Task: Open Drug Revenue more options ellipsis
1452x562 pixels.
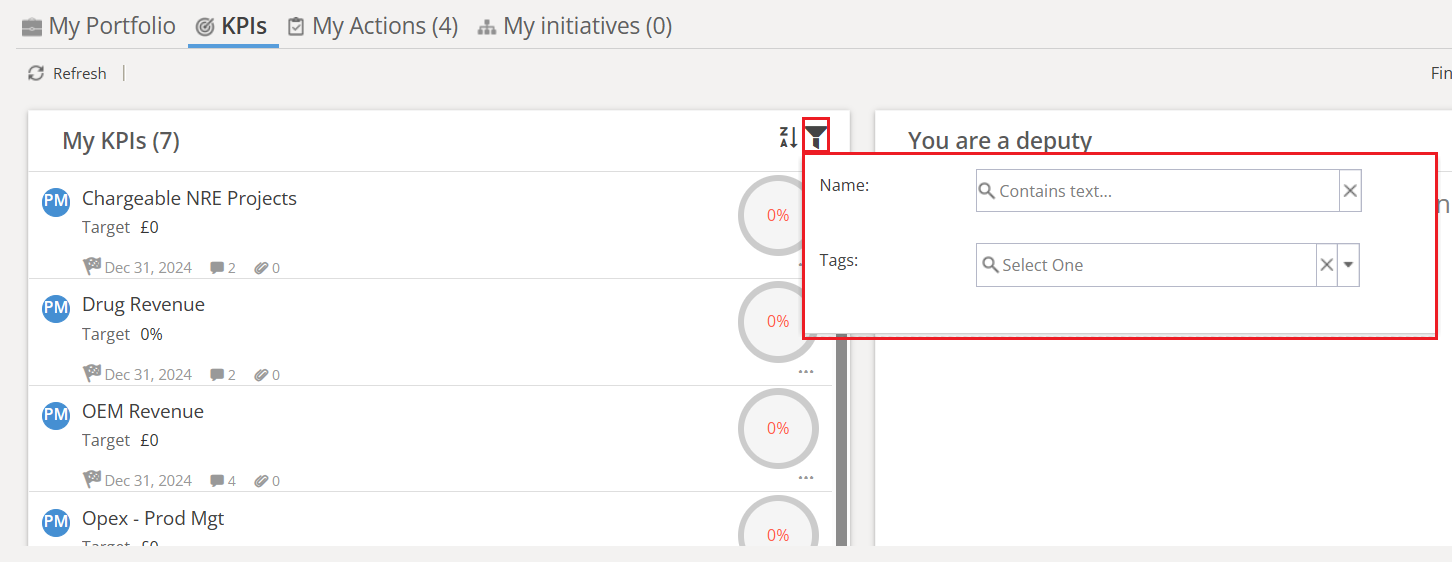Action: pyautogui.click(x=806, y=371)
